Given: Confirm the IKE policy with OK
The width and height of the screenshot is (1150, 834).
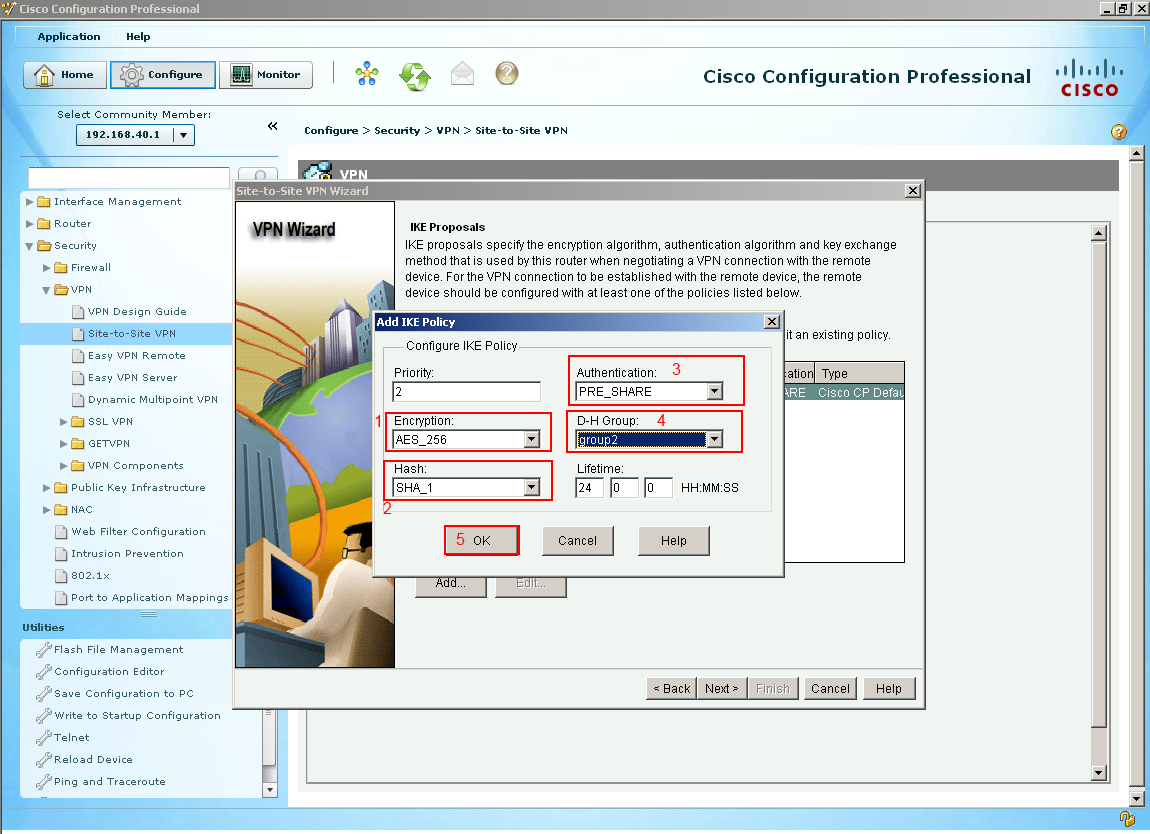Looking at the screenshot, I should pos(482,541).
